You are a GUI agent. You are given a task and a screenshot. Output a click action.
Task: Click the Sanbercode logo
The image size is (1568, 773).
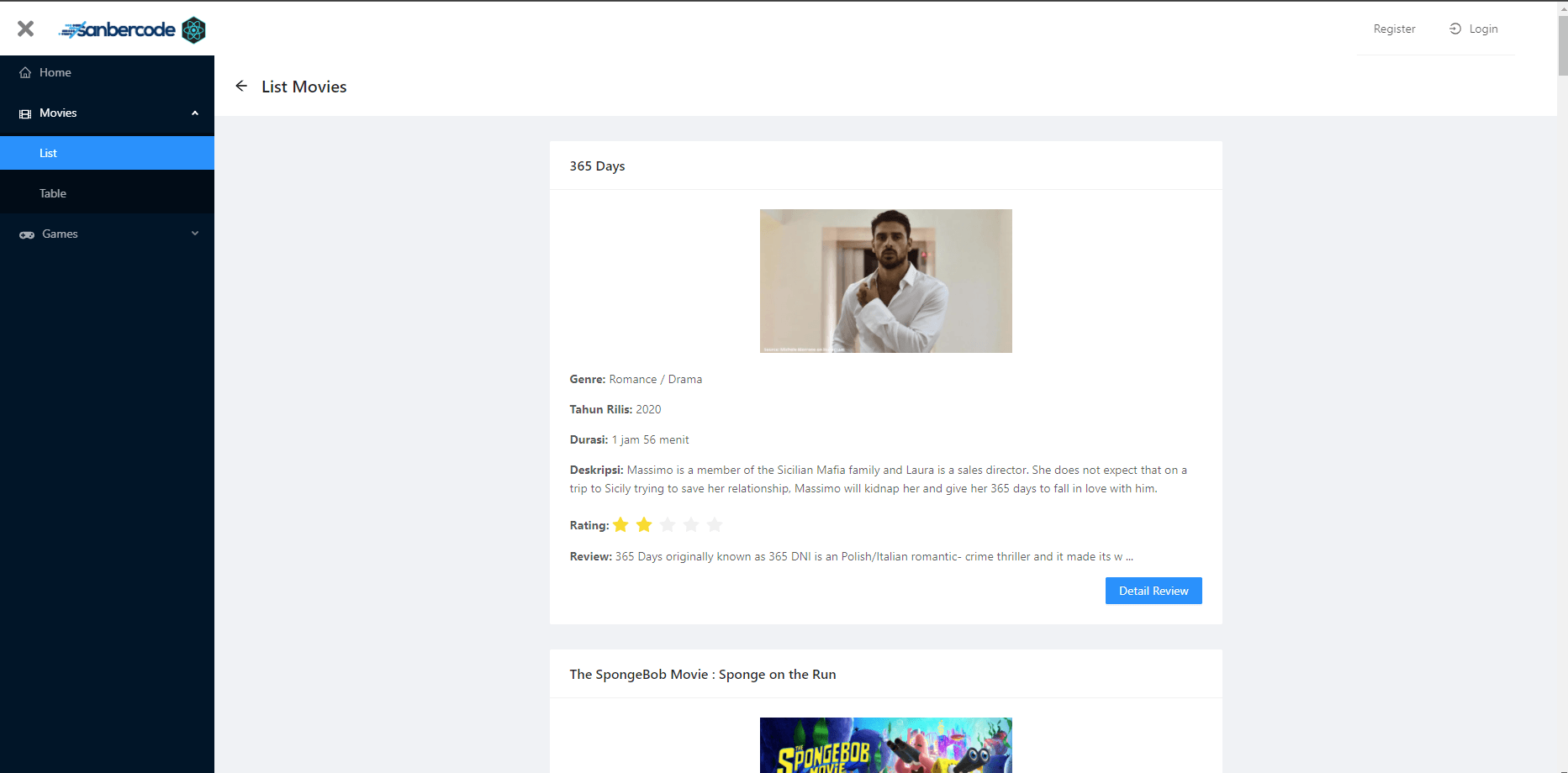[x=117, y=29]
